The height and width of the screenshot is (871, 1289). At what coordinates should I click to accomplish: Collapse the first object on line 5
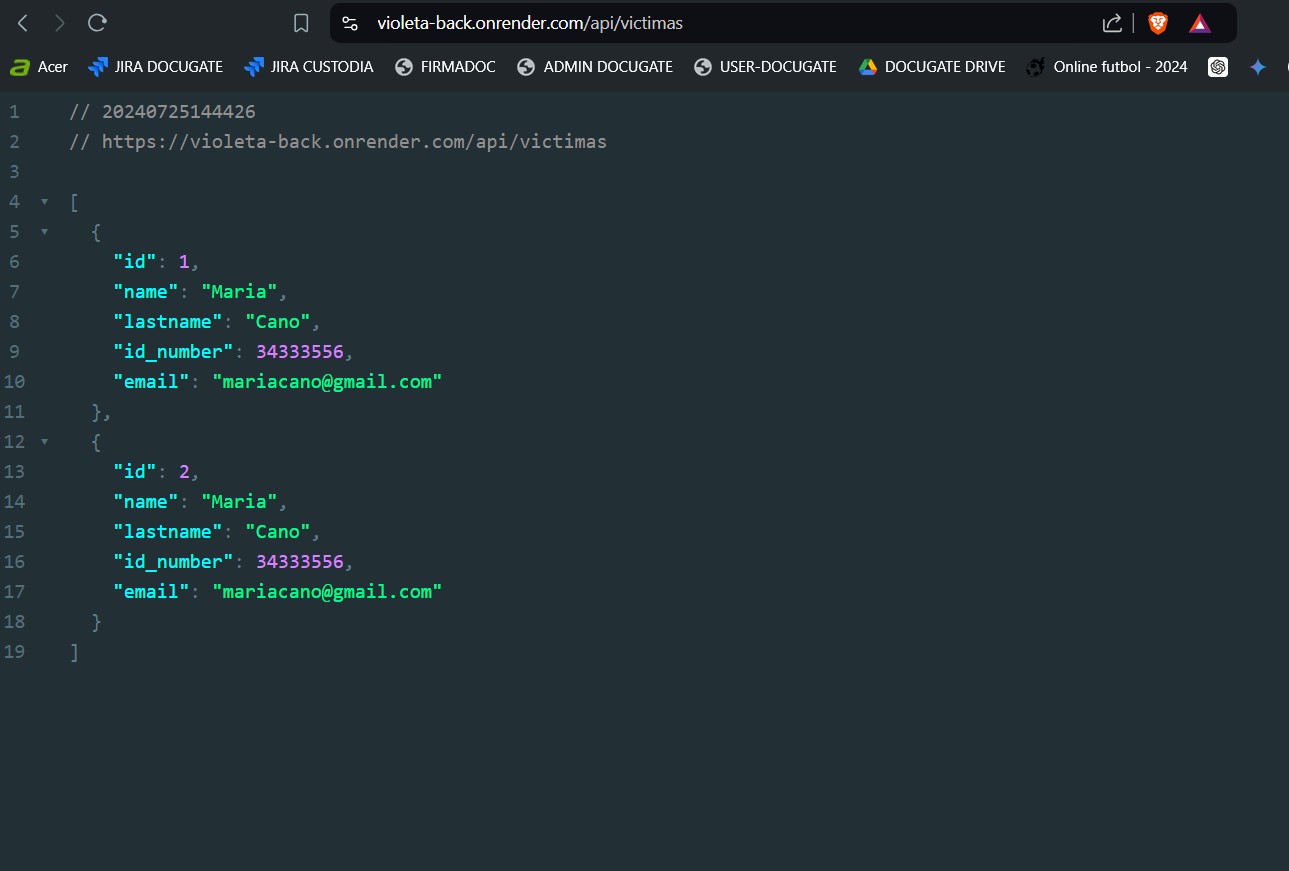tap(44, 232)
